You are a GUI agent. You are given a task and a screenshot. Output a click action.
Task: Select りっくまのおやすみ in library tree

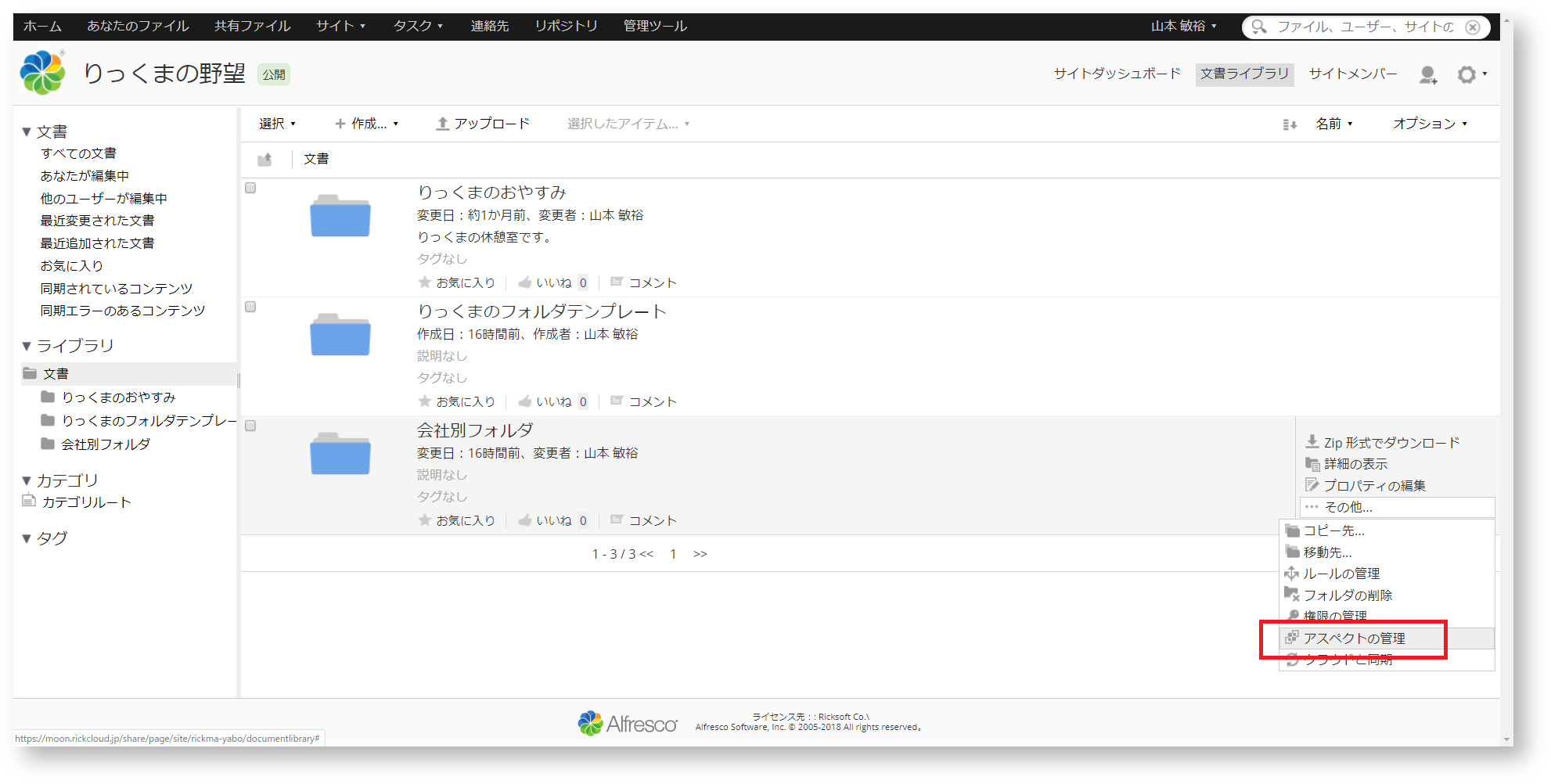coord(118,397)
